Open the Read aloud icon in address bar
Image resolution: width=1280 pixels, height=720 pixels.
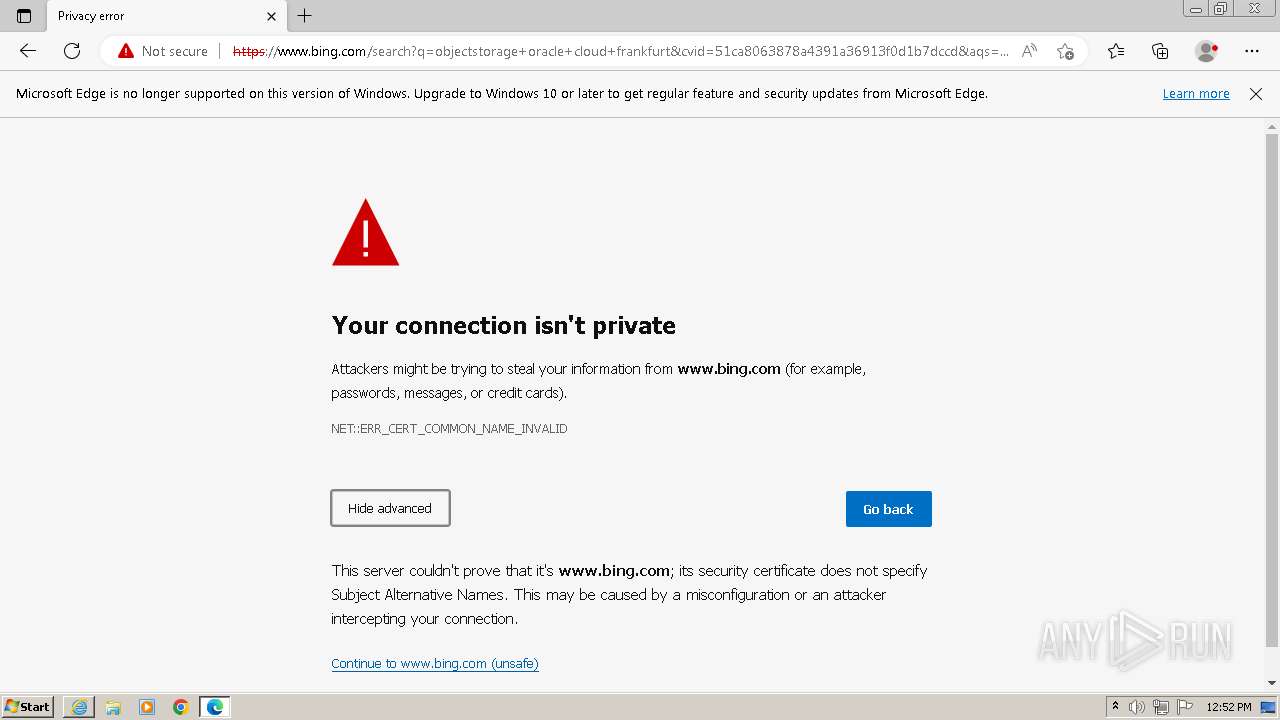point(1029,51)
